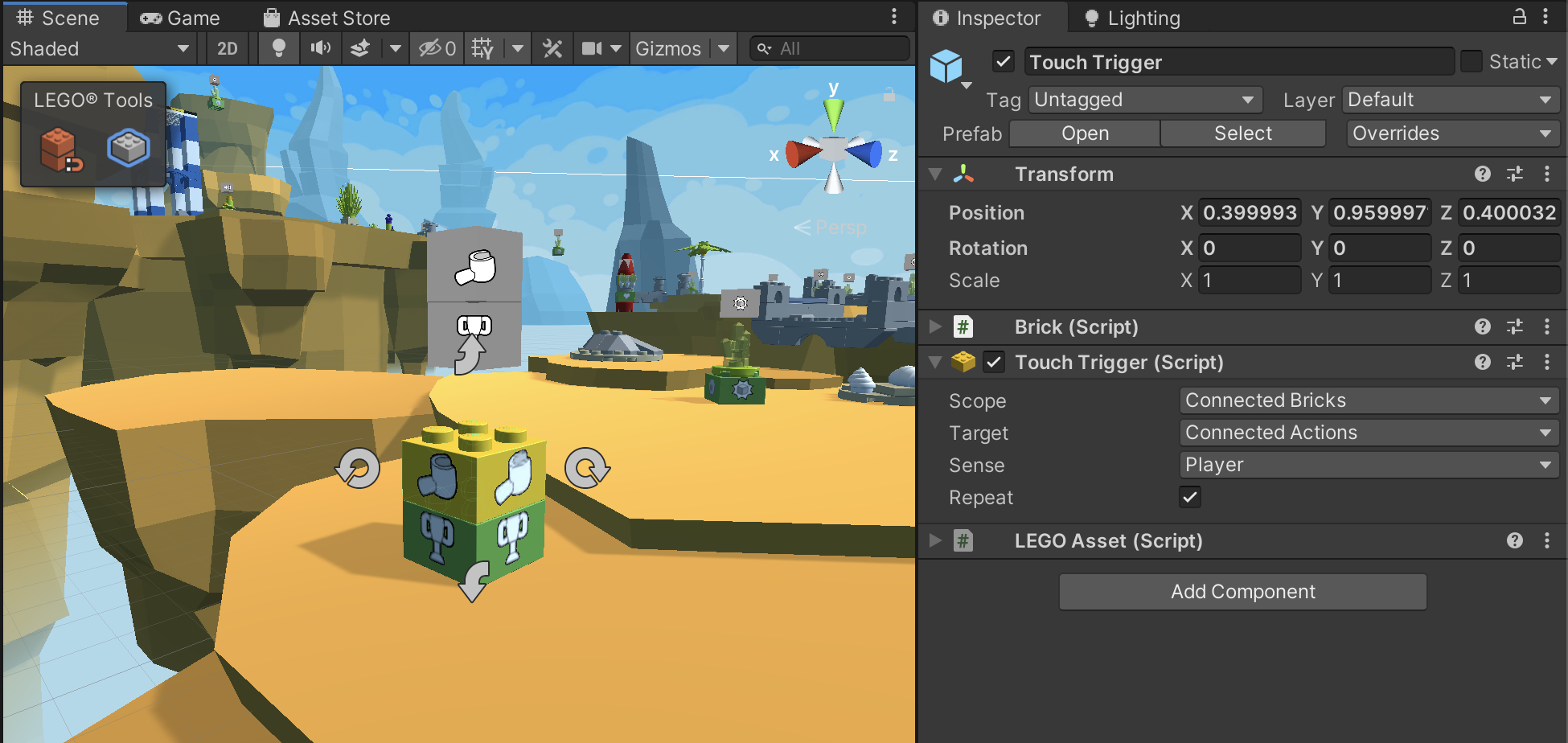
Task: Open the Scope dropdown
Action: coord(1369,400)
